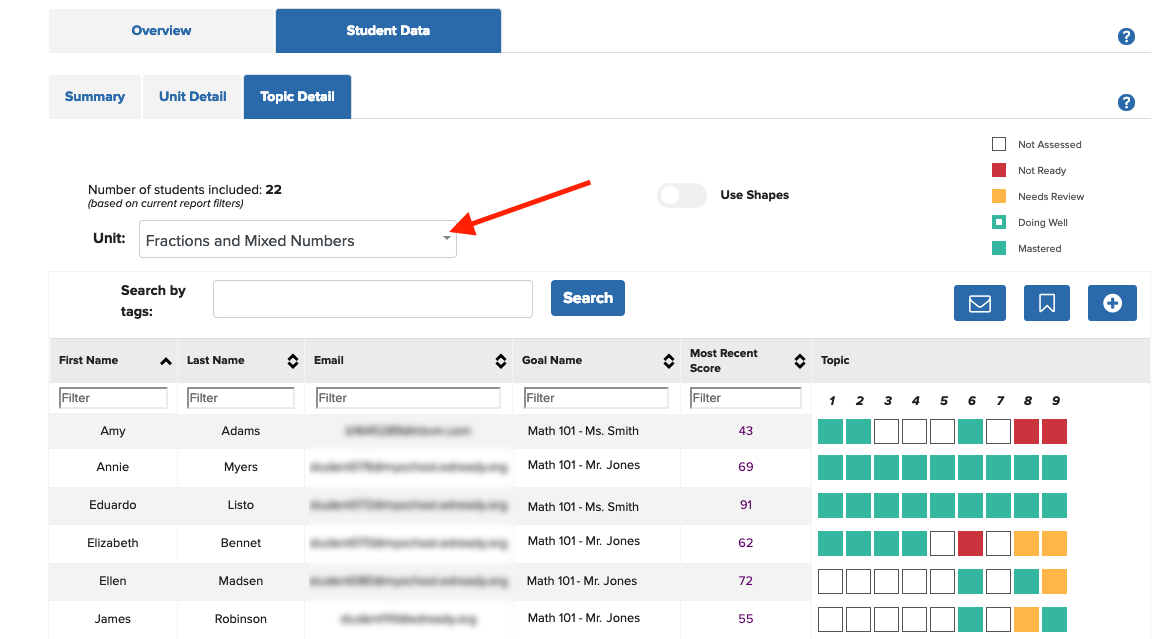Open the email icon to message students

979,303
